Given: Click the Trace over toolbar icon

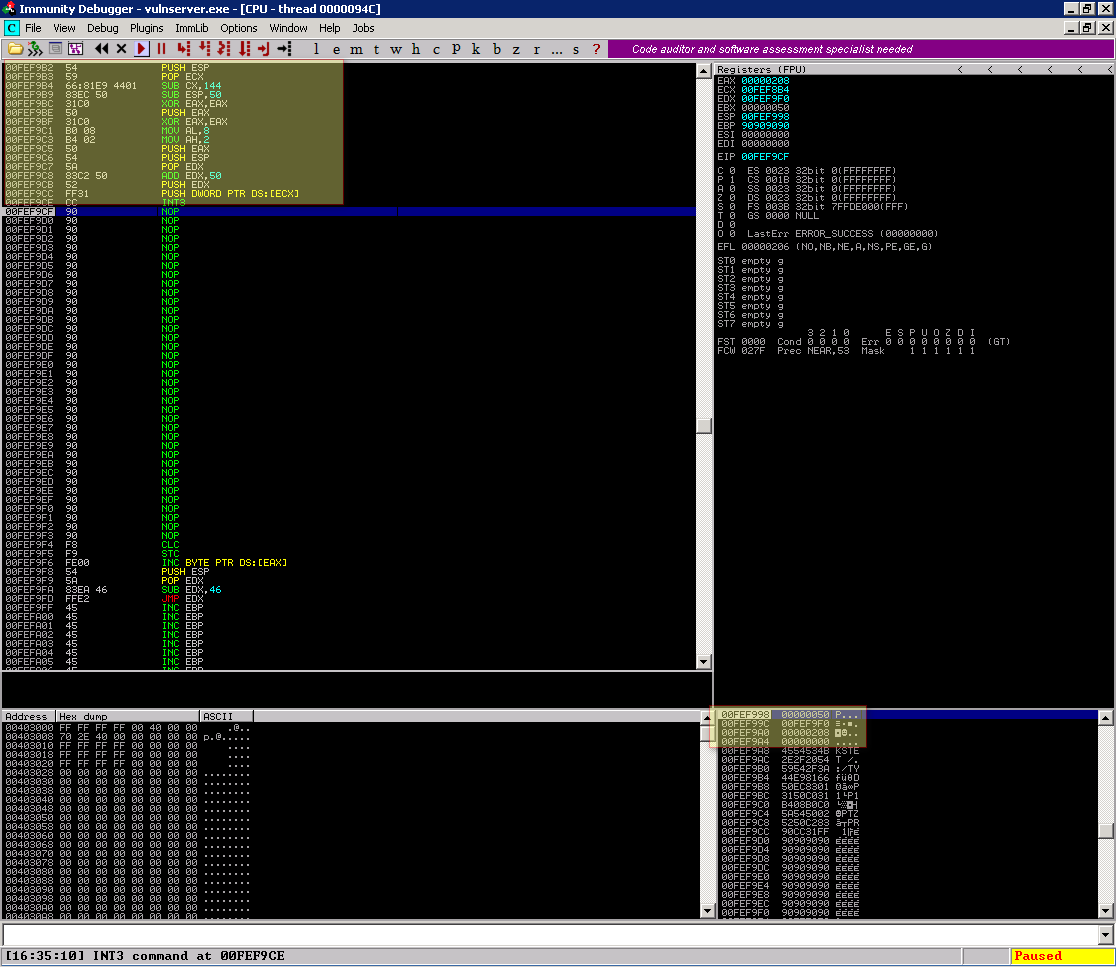Looking at the screenshot, I should [244, 49].
